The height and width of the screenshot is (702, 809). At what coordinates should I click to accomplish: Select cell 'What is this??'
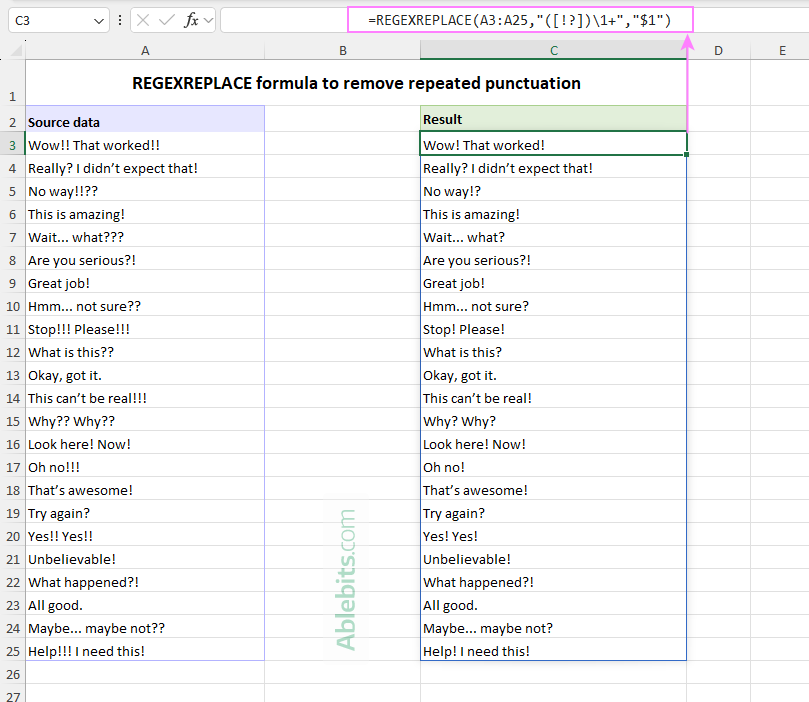[145, 352]
